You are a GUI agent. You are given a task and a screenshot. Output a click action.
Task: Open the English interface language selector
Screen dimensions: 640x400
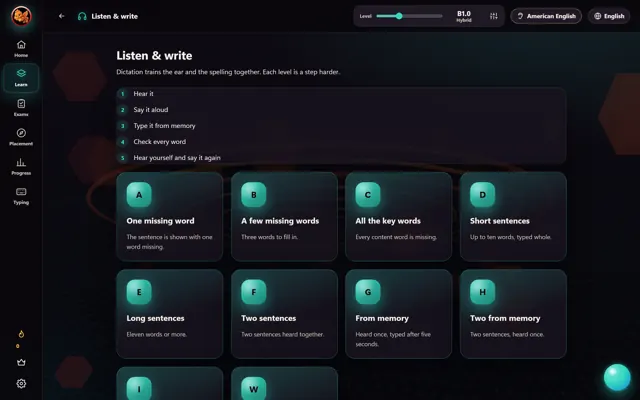(609, 16)
